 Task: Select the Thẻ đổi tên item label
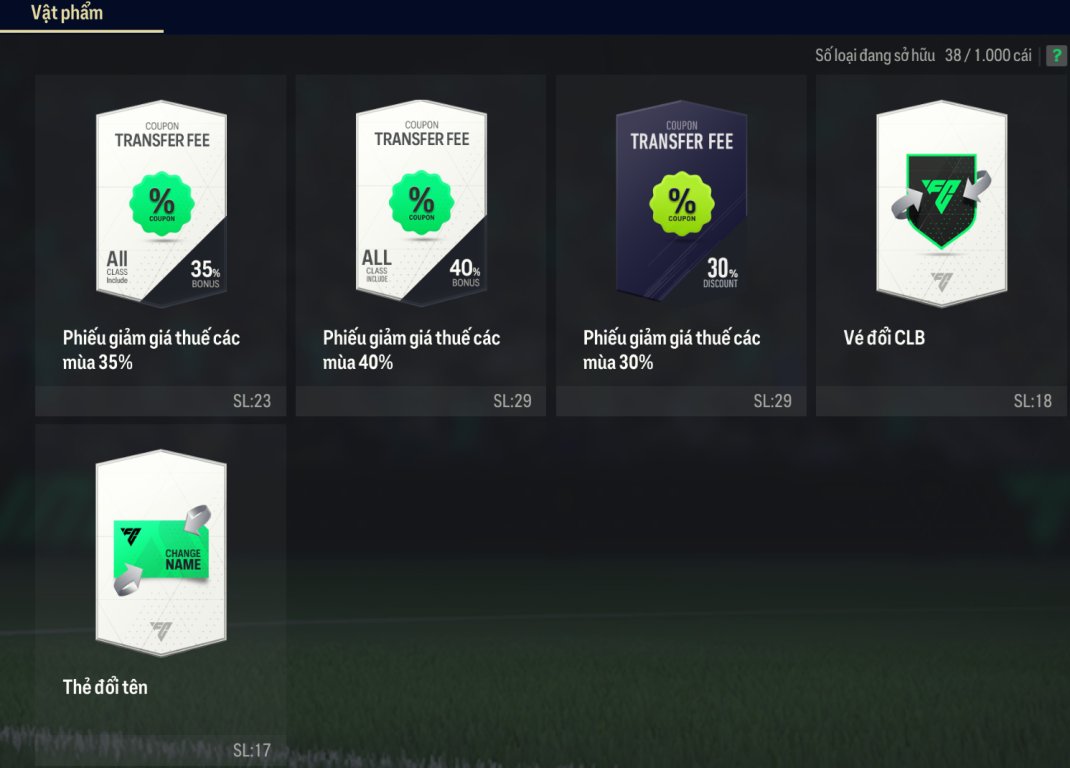tap(105, 687)
